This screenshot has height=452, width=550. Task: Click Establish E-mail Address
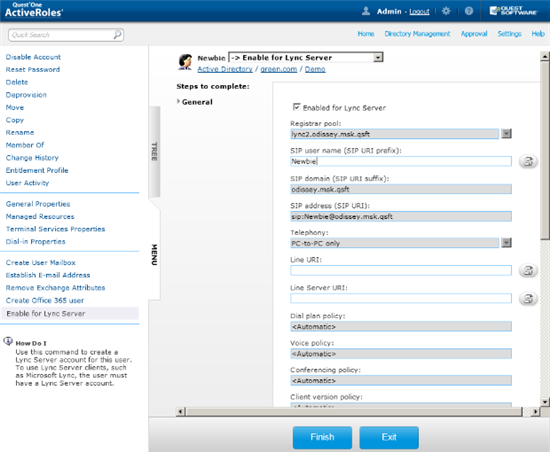pyautogui.click(x=48, y=275)
